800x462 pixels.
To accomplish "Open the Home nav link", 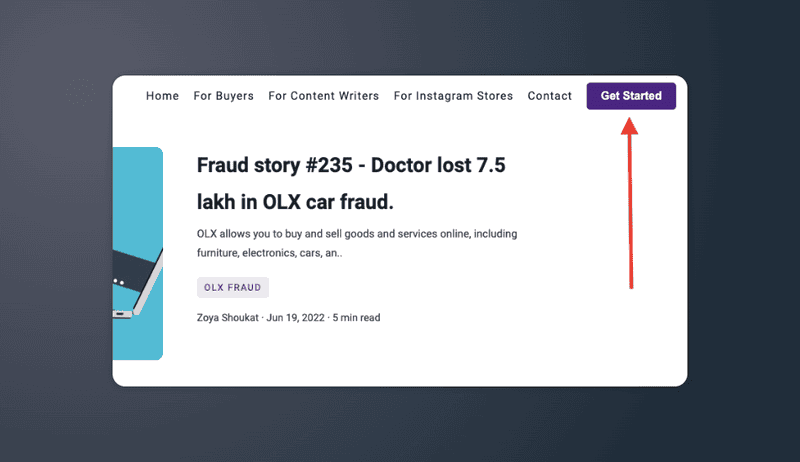I will 162,96.
